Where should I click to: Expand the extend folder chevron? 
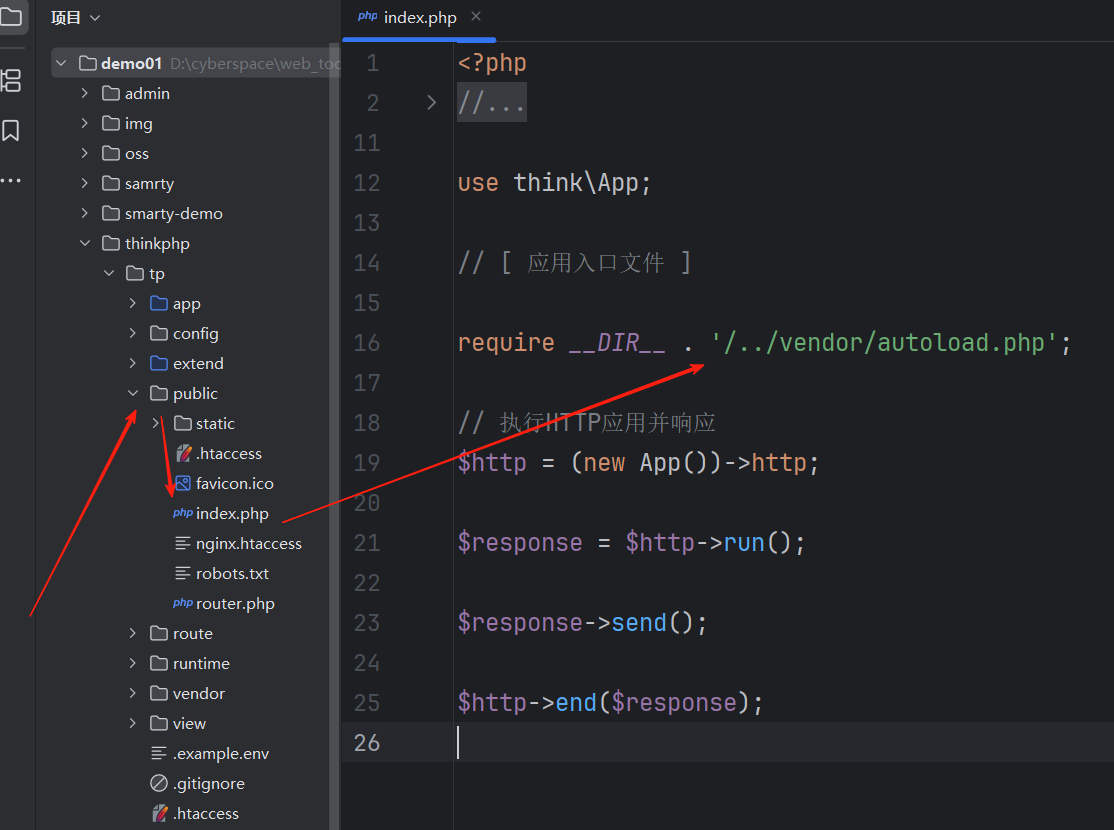point(133,363)
